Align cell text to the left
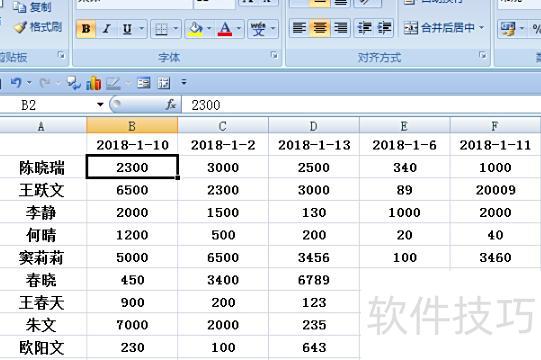541x360 pixels. tap(299, 28)
